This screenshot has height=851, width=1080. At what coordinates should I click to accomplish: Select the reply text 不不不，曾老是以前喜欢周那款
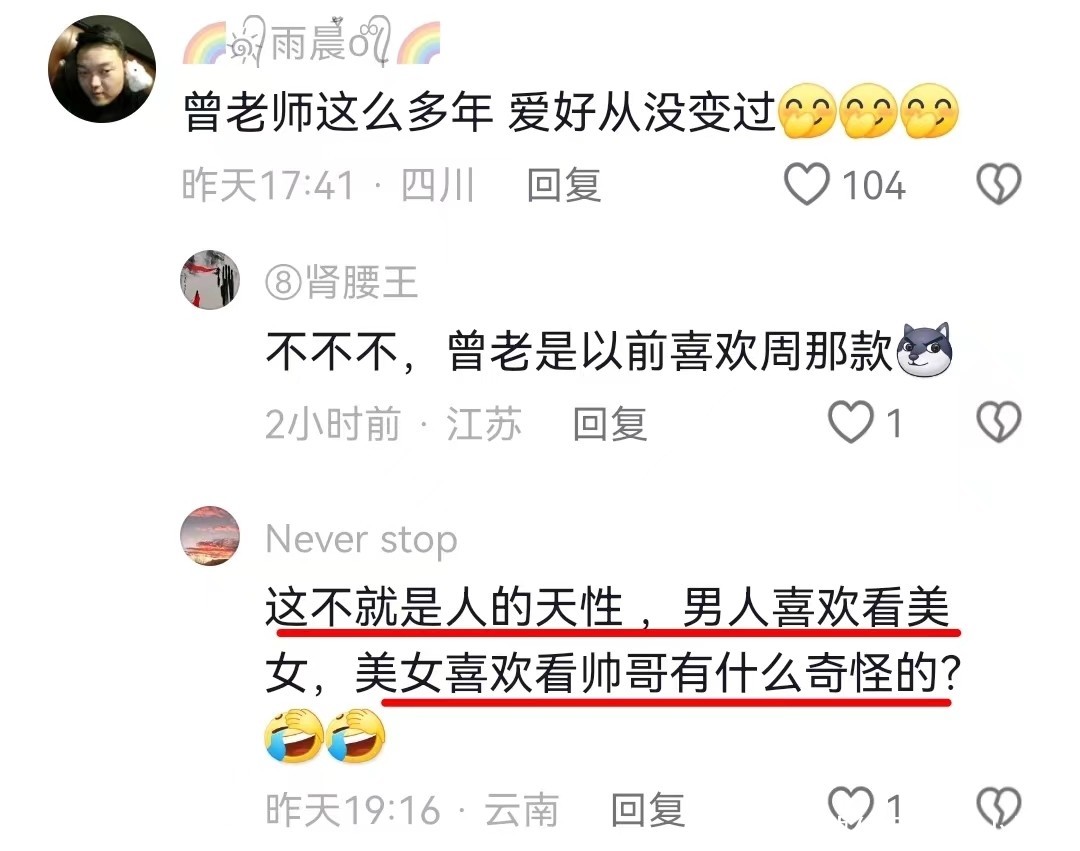(579, 351)
